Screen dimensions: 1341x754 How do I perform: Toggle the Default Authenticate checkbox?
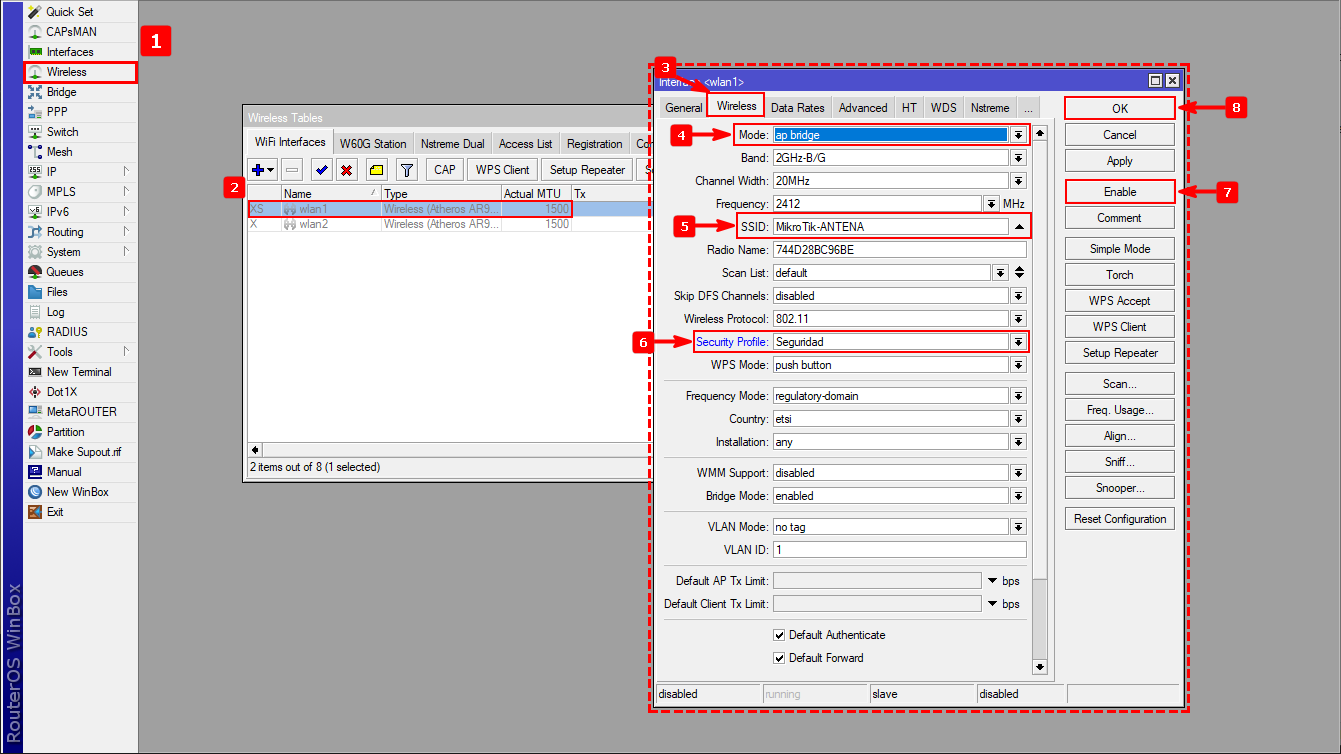779,635
